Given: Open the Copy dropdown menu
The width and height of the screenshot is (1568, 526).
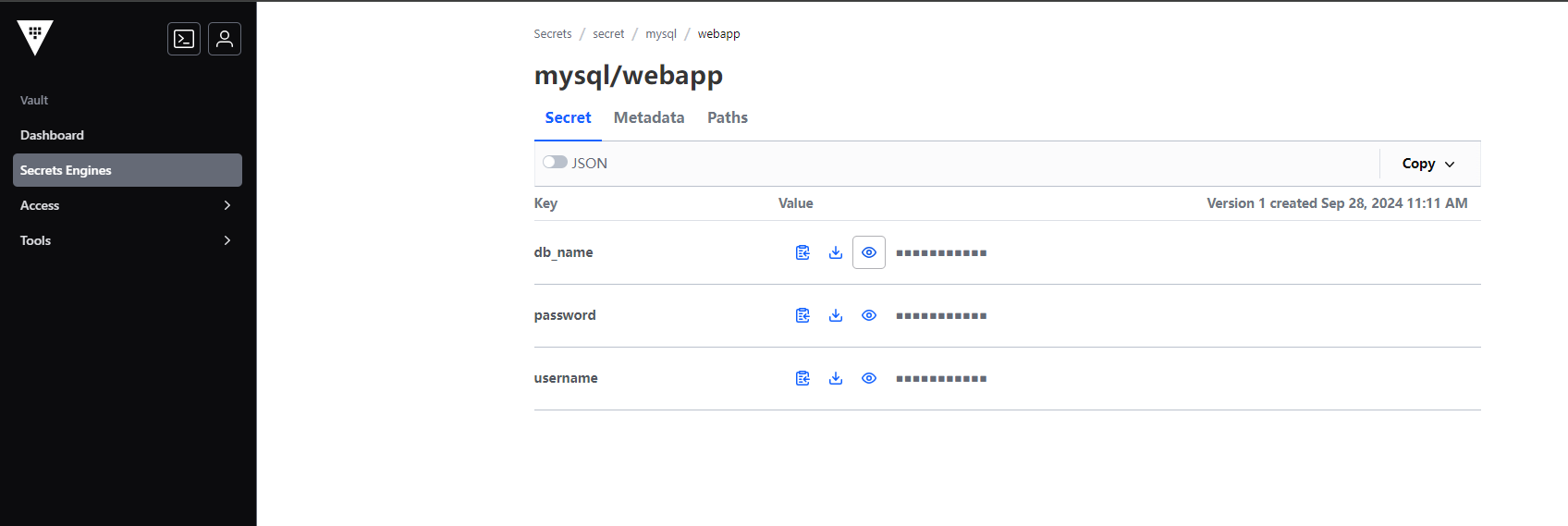Looking at the screenshot, I should click(x=1428, y=164).
